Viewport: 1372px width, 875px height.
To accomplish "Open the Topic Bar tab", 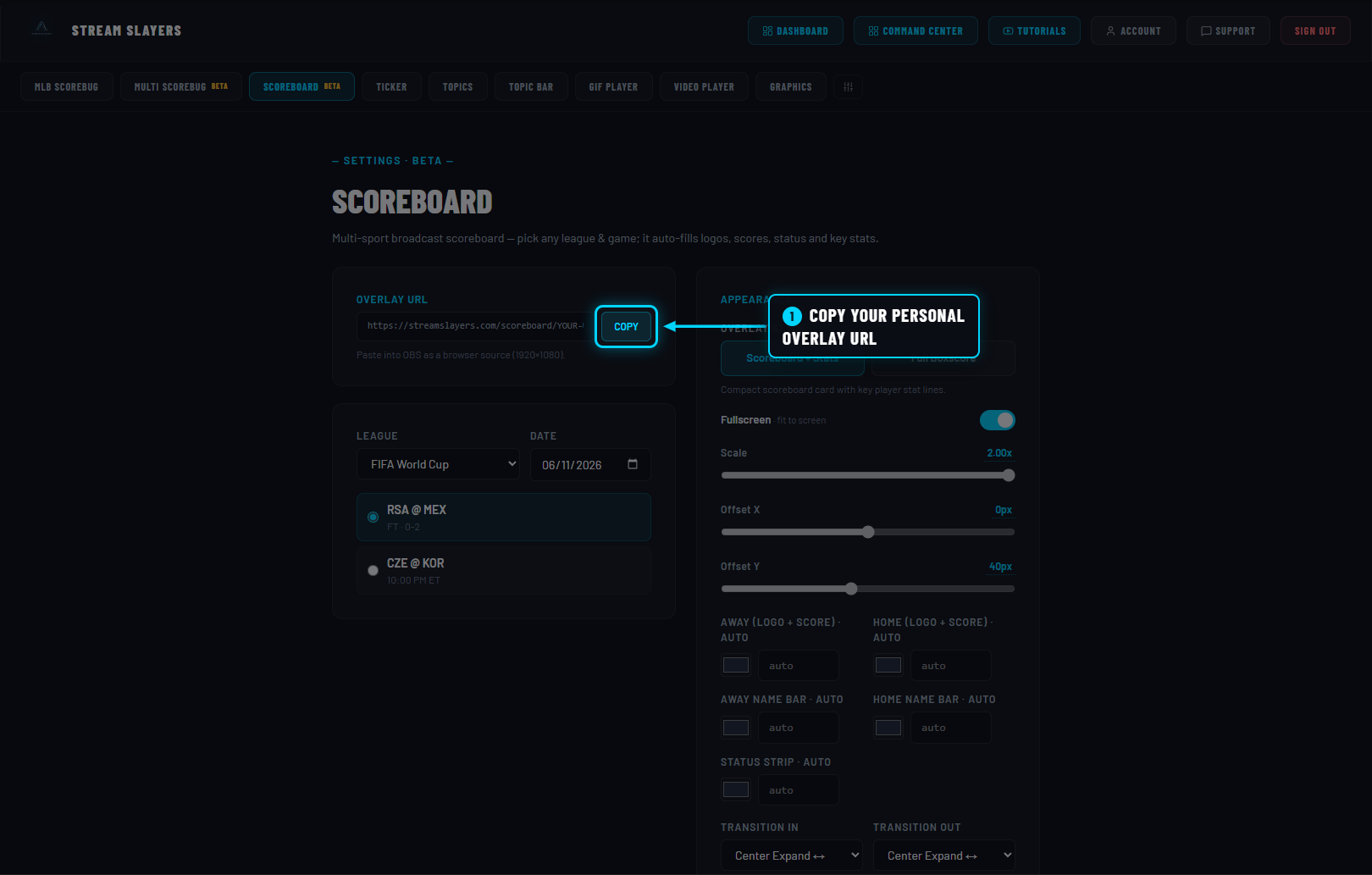I will point(531,86).
